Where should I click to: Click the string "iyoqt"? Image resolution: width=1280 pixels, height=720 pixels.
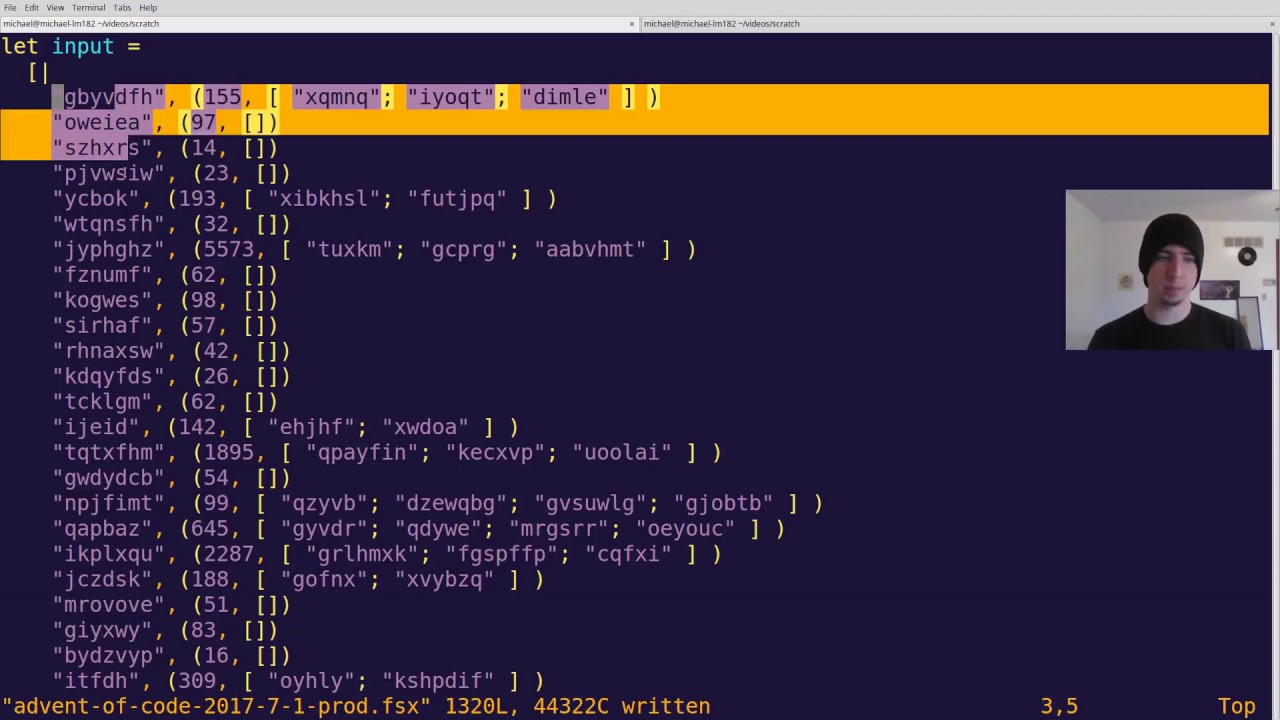click(451, 97)
